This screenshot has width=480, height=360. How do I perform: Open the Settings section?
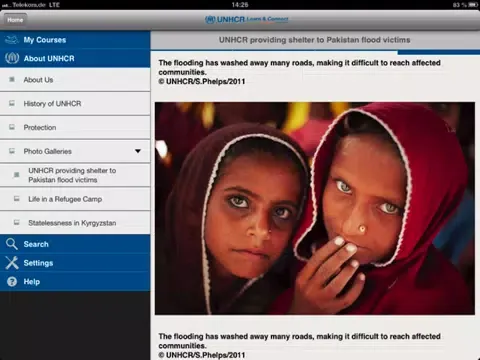pos(75,263)
